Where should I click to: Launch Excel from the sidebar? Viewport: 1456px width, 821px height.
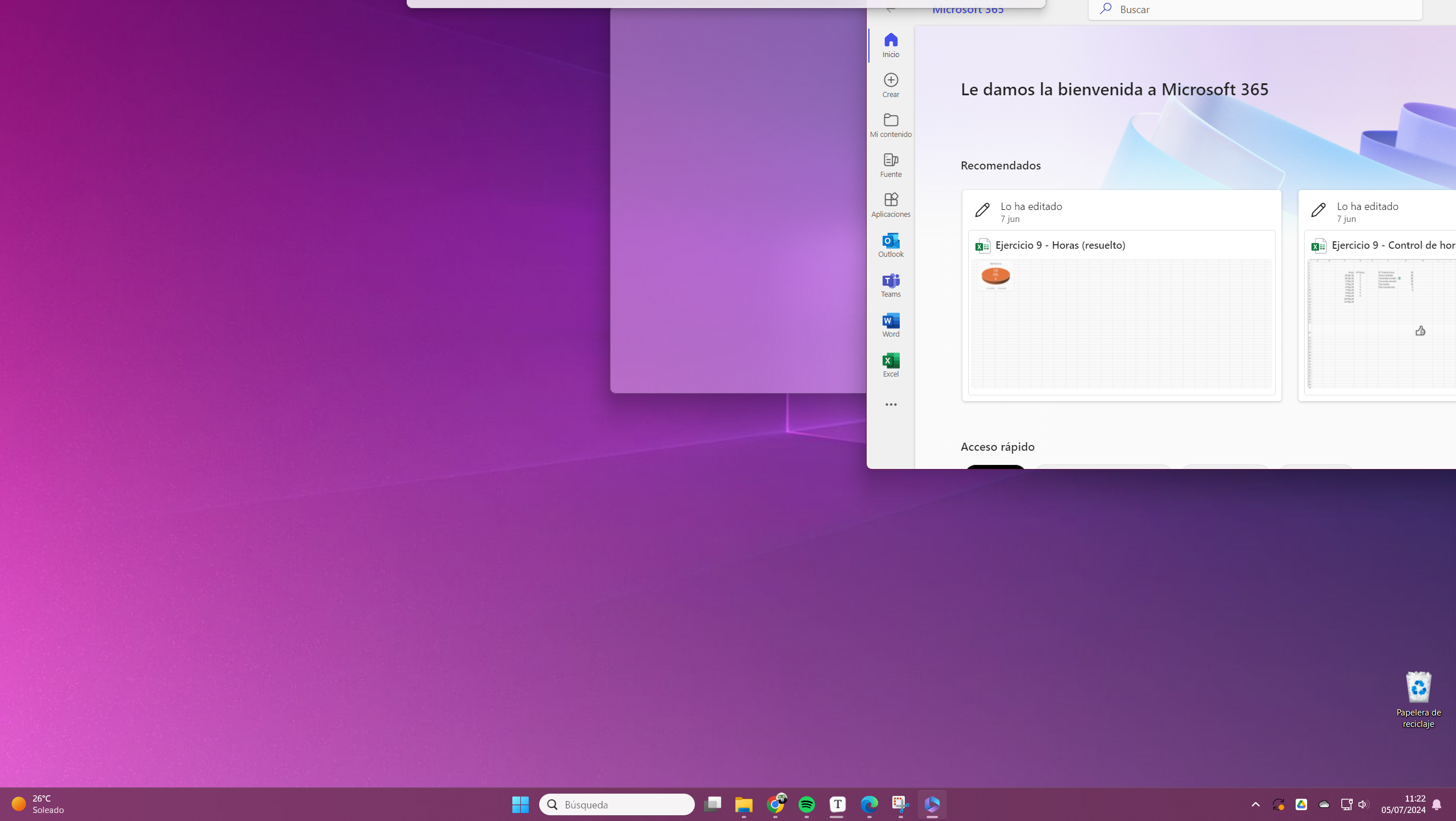891,364
